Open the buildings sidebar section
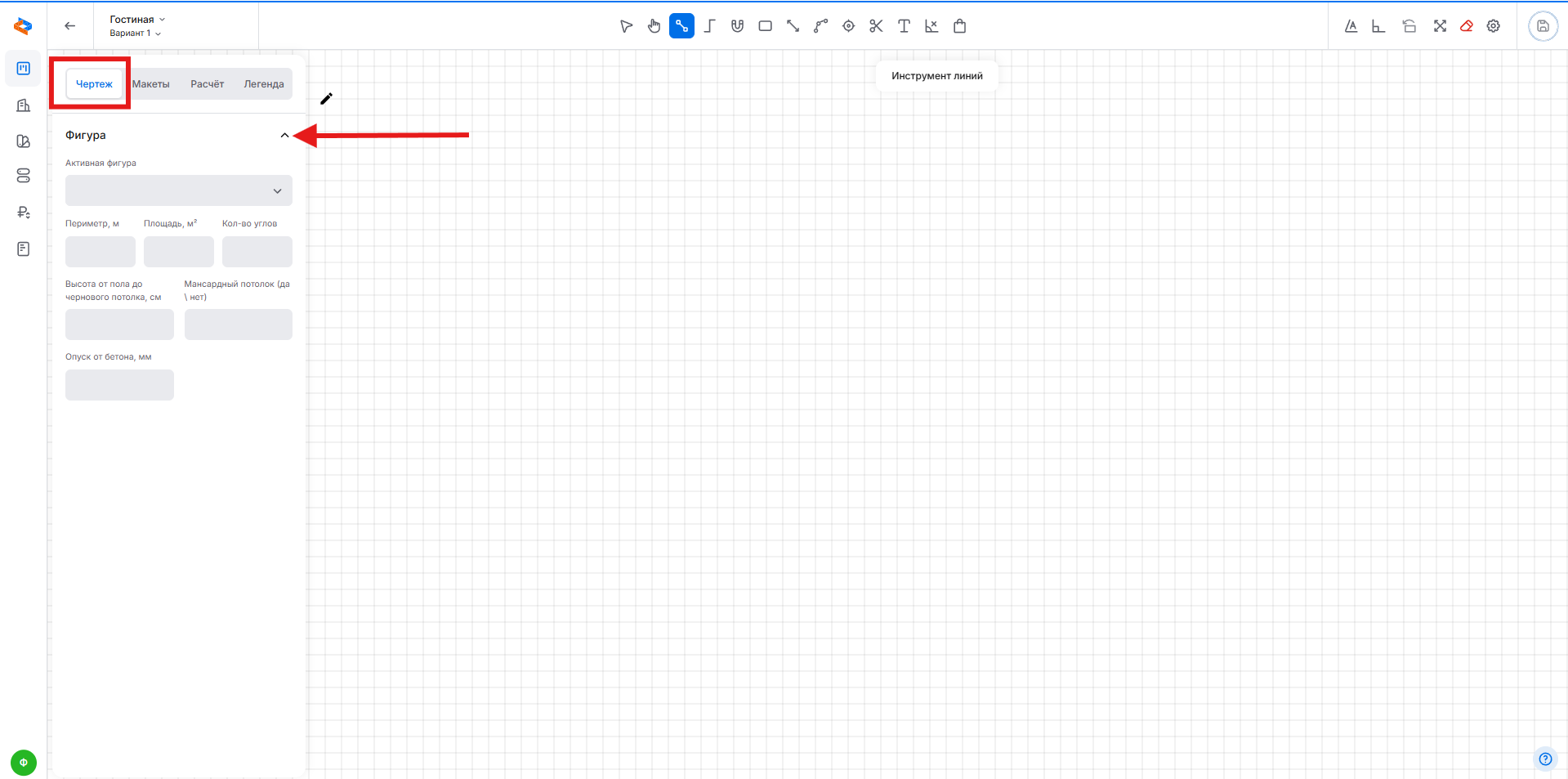The height and width of the screenshot is (779, 1568). [x=23, y=105]
